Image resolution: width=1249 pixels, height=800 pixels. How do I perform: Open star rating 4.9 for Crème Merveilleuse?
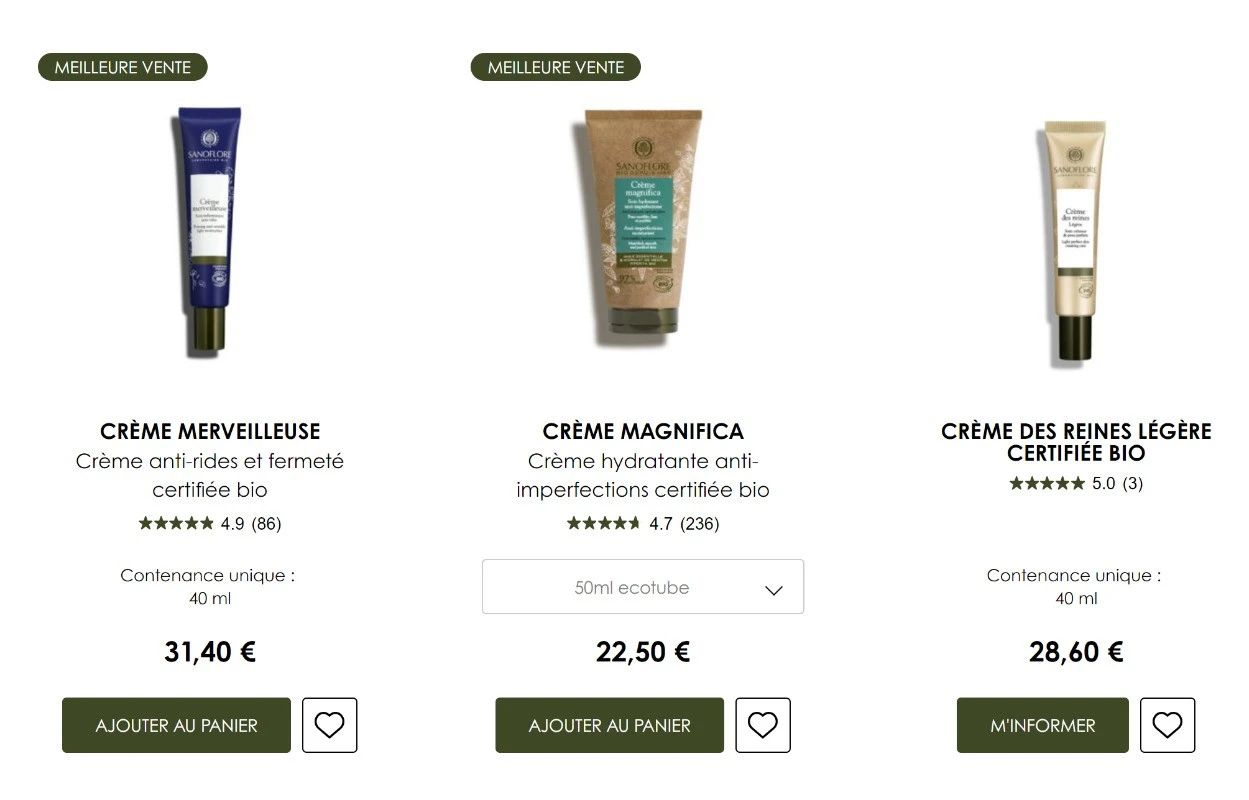210,523
